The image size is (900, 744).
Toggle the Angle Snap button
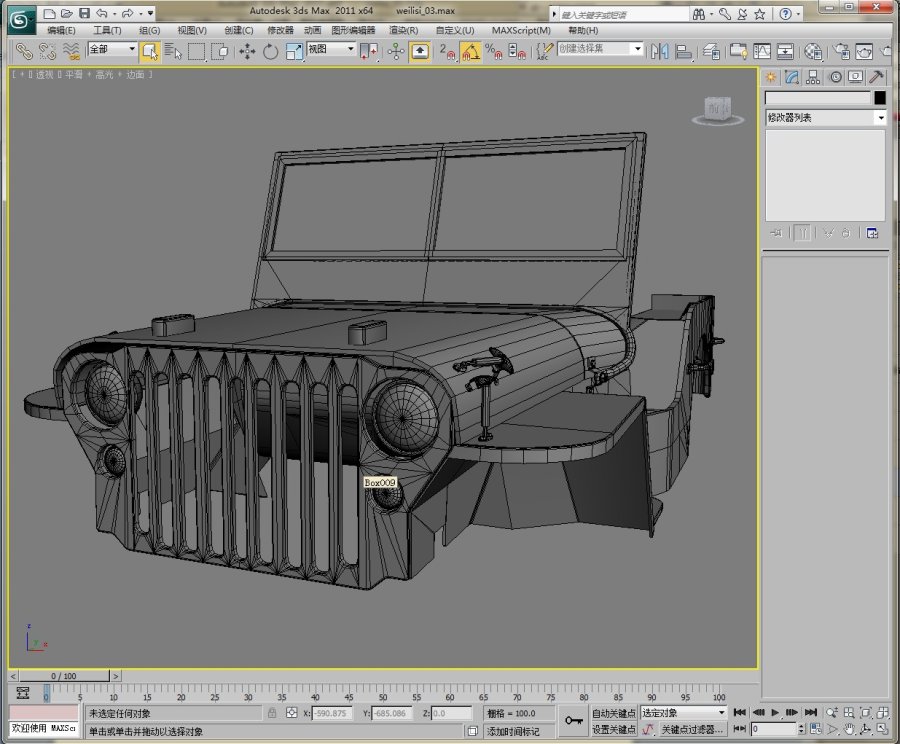(x=471, y=52)
